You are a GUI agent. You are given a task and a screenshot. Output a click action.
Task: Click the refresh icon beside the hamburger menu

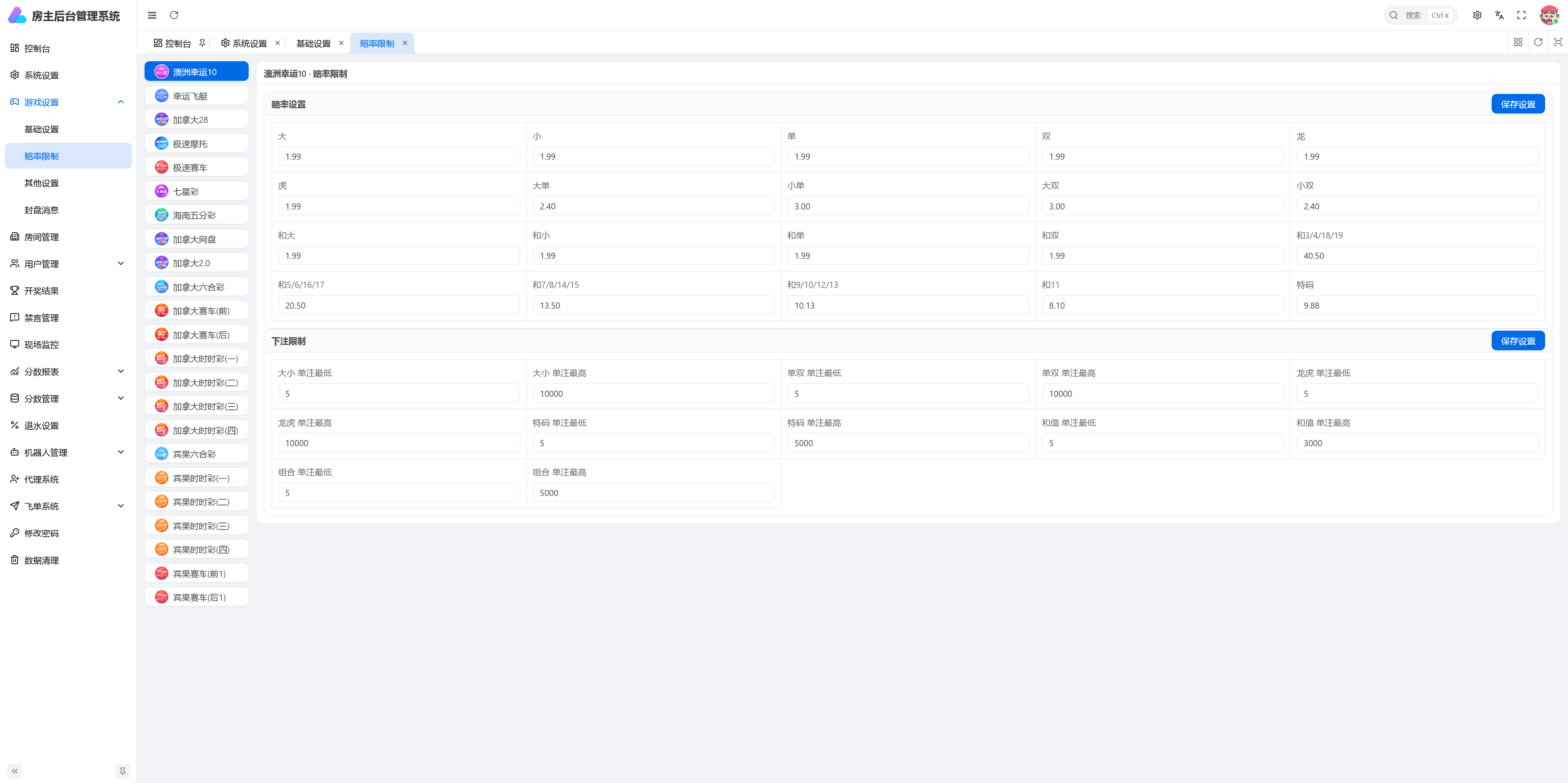(x=174, y=15)
